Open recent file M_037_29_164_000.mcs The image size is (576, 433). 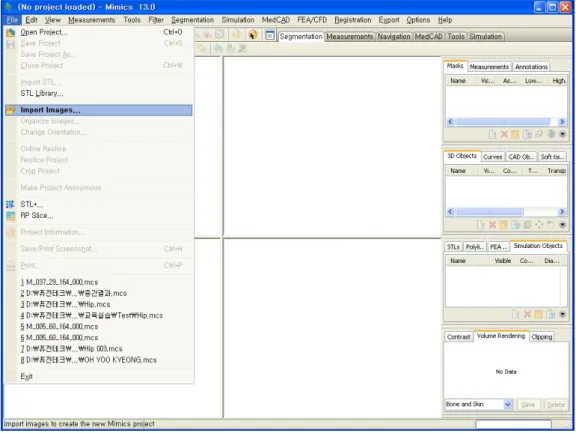click(x=60, y=282)
